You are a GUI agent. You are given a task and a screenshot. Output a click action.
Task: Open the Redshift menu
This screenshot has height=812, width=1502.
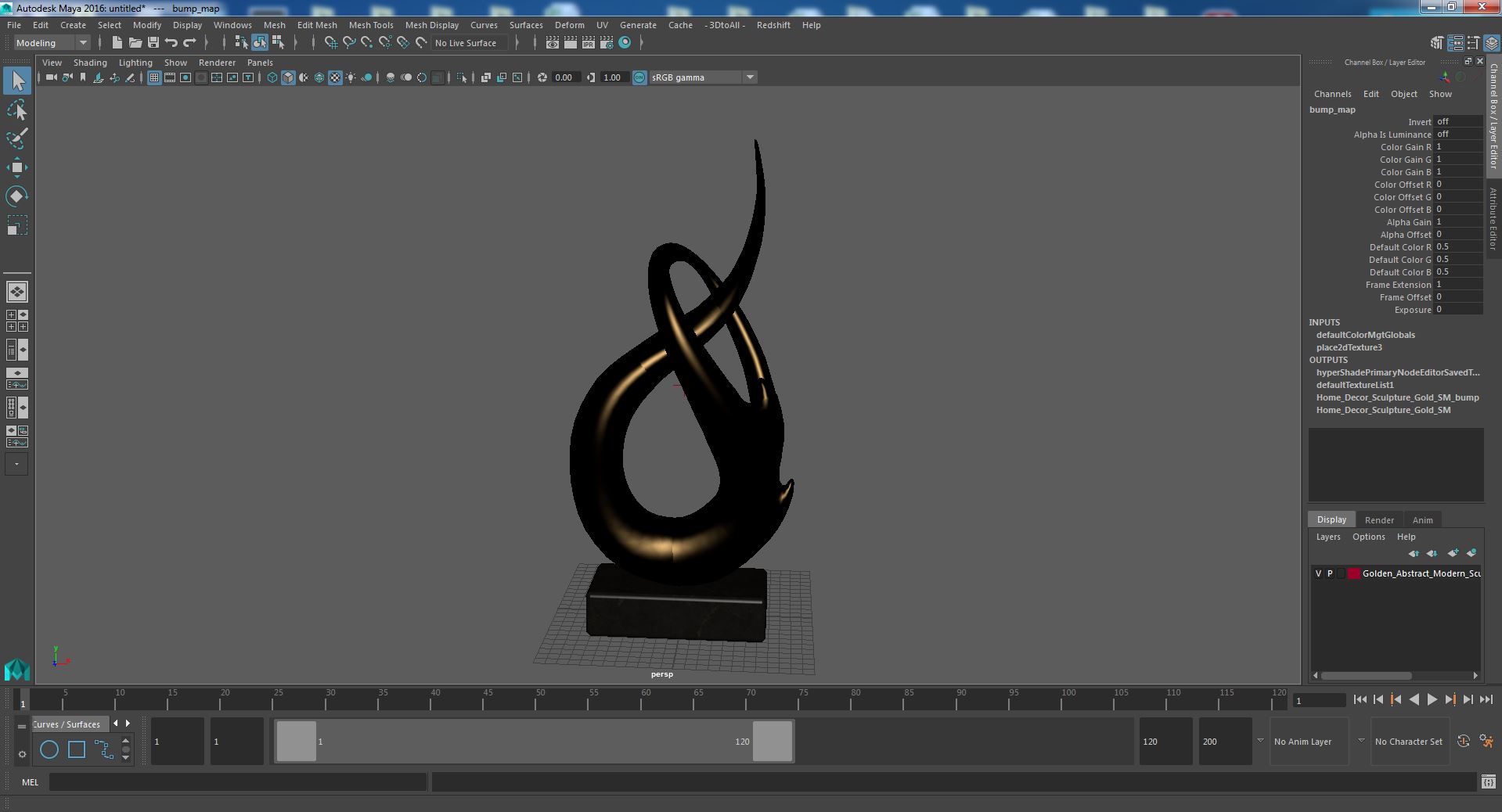(x=773, y=25)
